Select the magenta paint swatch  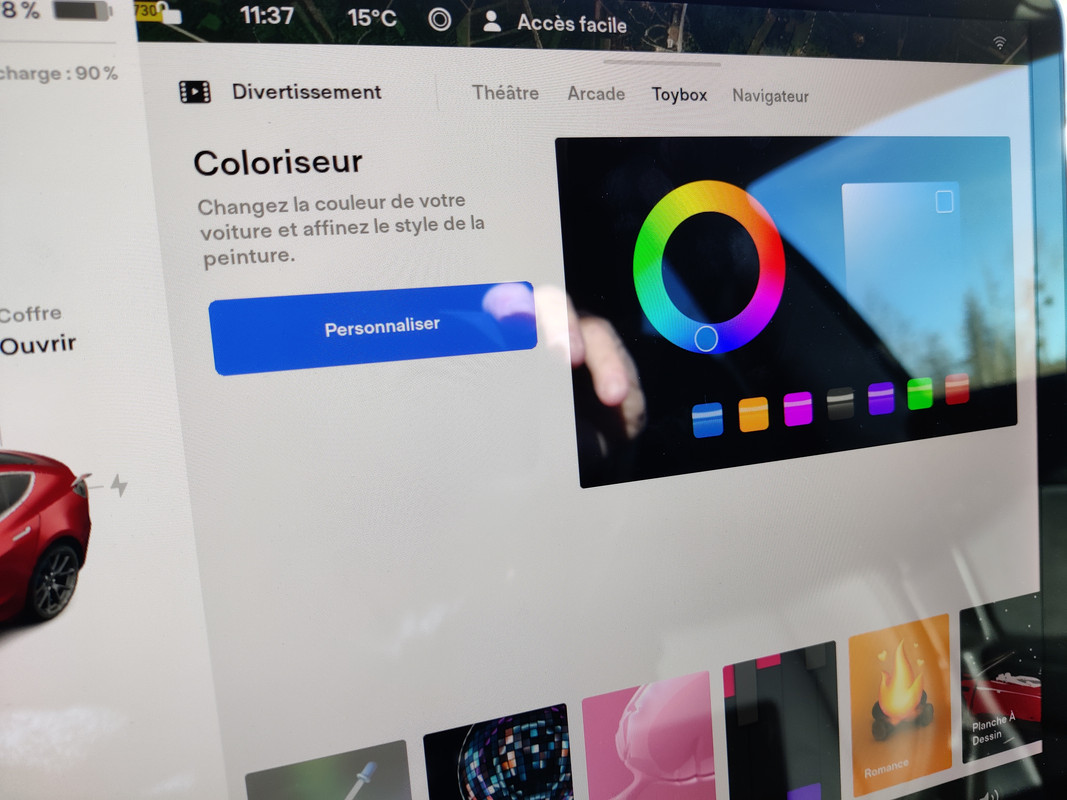(x=798, y=409)
